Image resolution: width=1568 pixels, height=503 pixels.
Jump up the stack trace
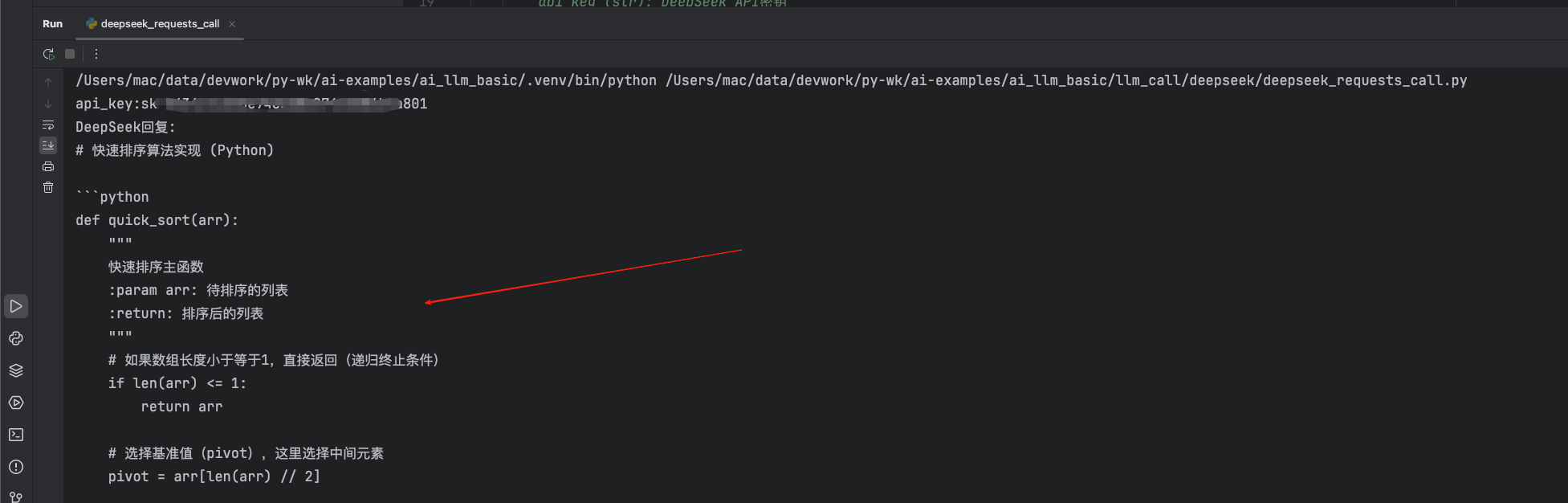click(x=48, y=82)
